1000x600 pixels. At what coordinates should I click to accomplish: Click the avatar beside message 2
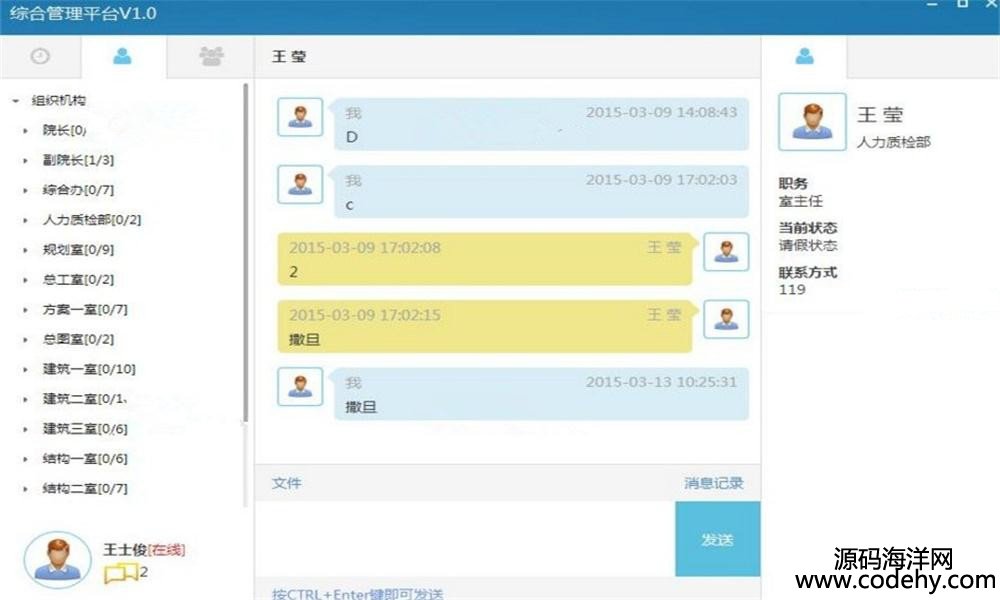click(x=726, y=252)
